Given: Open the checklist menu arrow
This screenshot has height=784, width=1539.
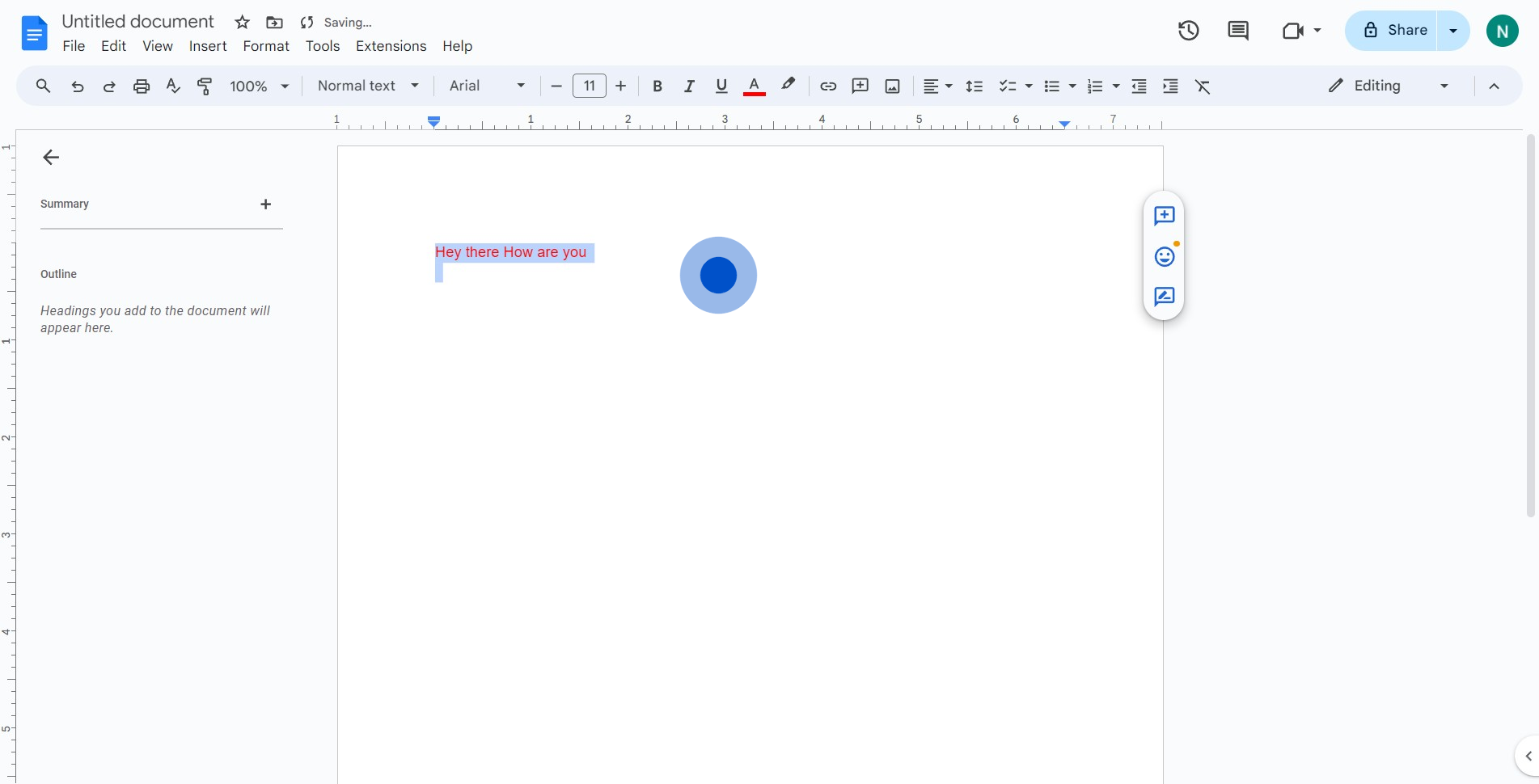Looking at the screenshot, I should [1029, 86].
